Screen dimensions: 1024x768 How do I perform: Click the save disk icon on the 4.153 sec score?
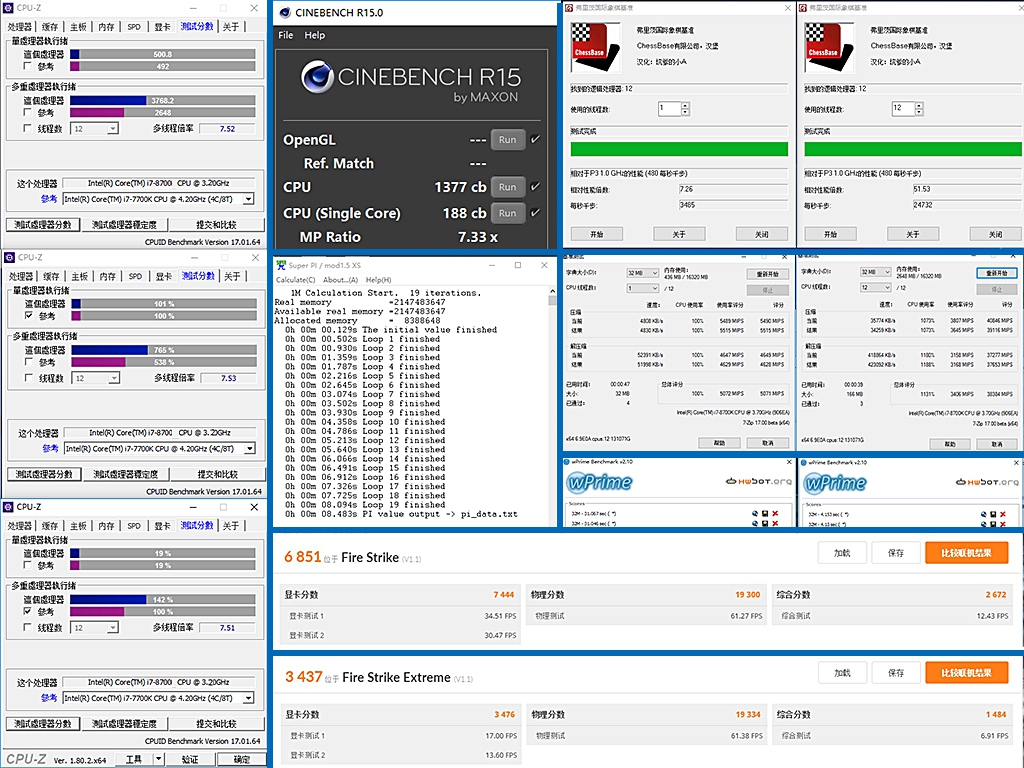pyautogui.click(x=993, y=514)
